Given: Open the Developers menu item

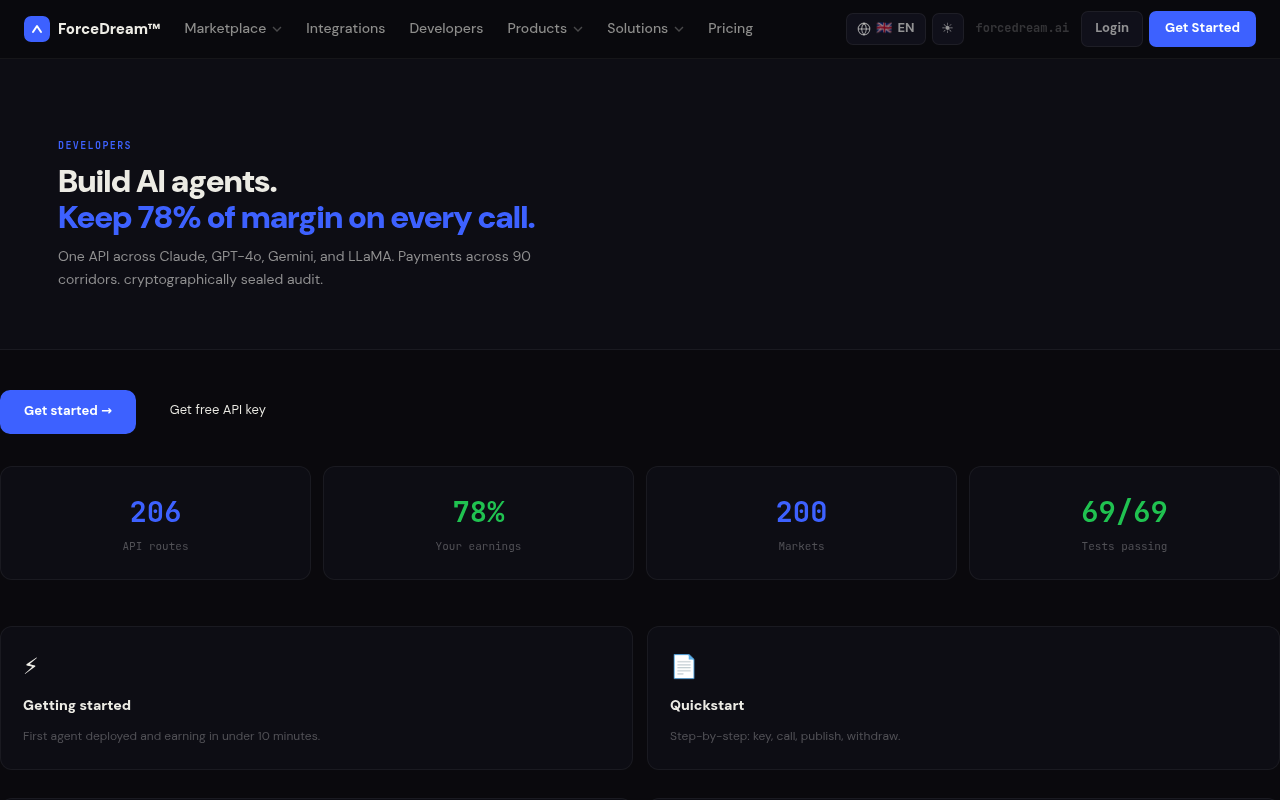Looking at the screenshot, I should pyautogui.click(x=446, y=29).
